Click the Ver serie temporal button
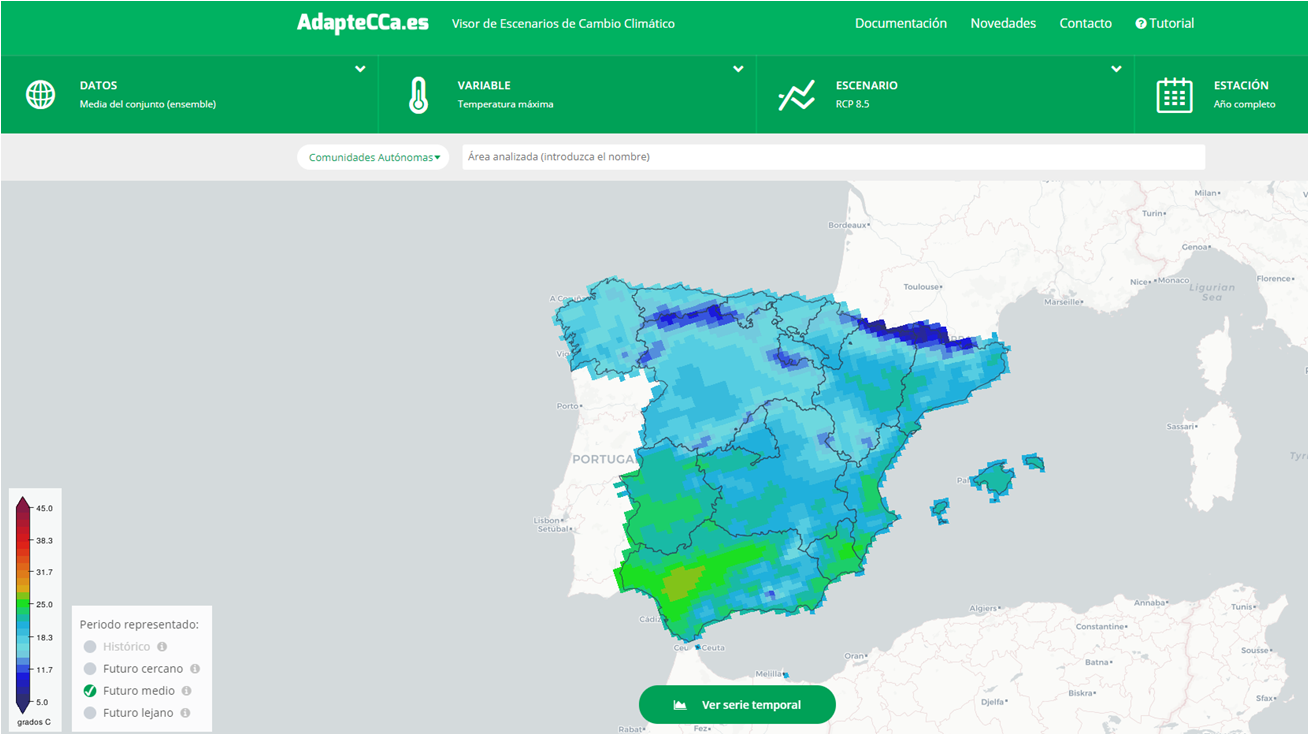1309x735 pixels. click(x=737, y=705)
